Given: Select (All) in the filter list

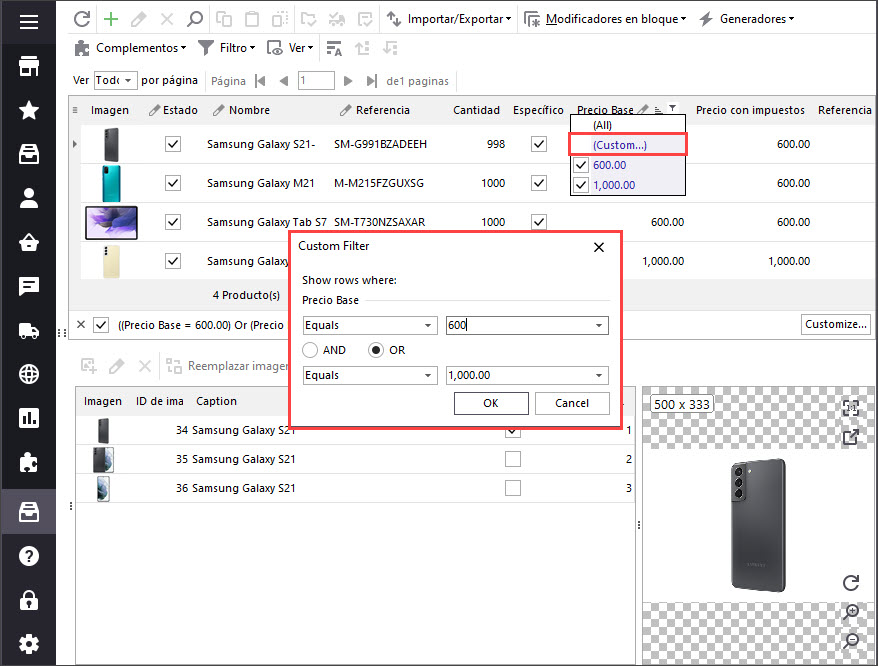Looking at the screenshot, I should coord(603,125).
